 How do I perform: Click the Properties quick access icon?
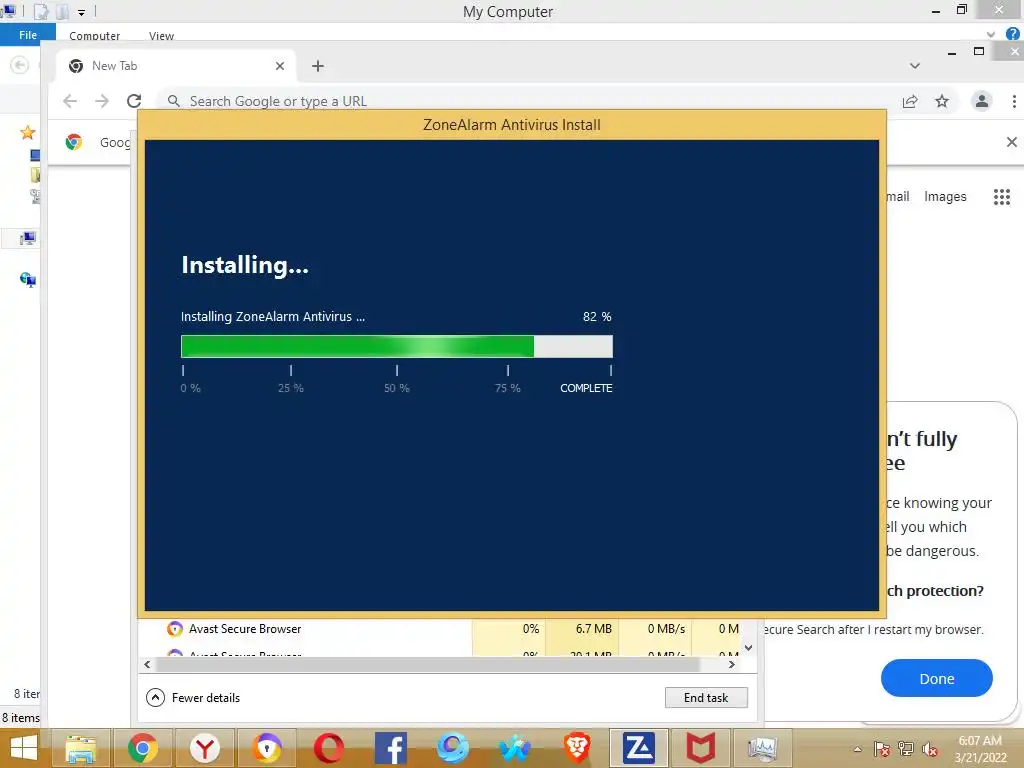[41, 11]
